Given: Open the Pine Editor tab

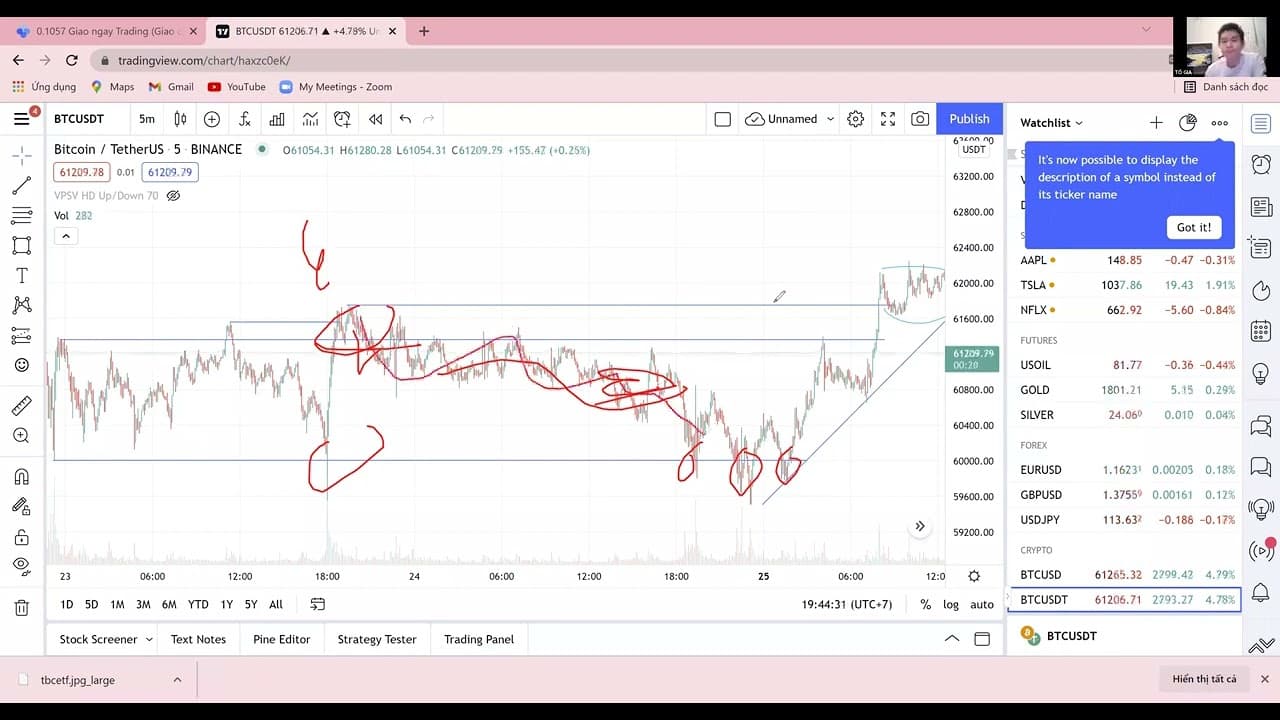Looking at the screenshot, I should click(x=281, y=639).
